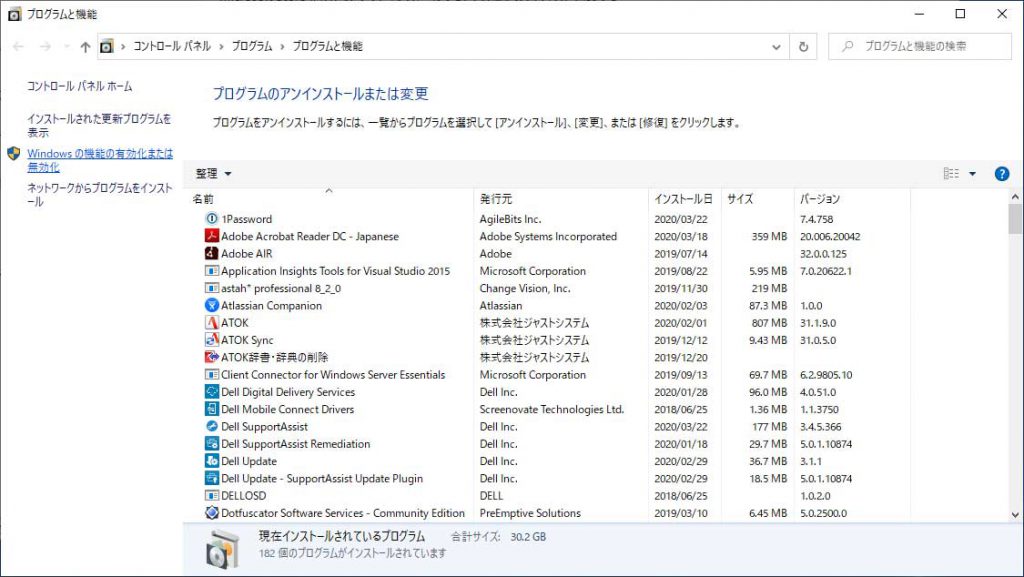Screen dimensions: 1024x577
Task: Select Dotfuscator Software Services - Community Edition
Action: tap(343, 512)
